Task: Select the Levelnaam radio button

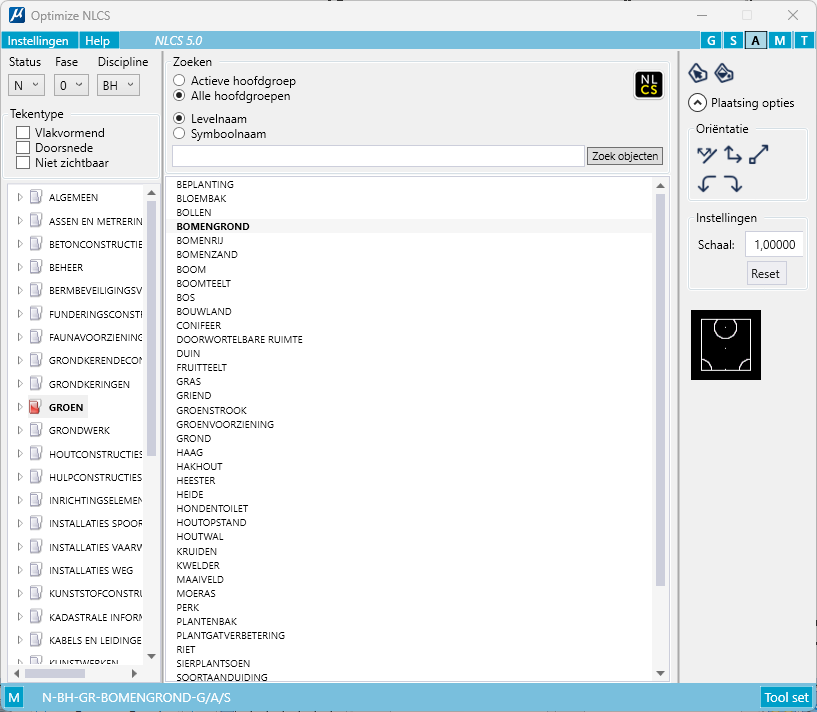Action: [179, 118]
